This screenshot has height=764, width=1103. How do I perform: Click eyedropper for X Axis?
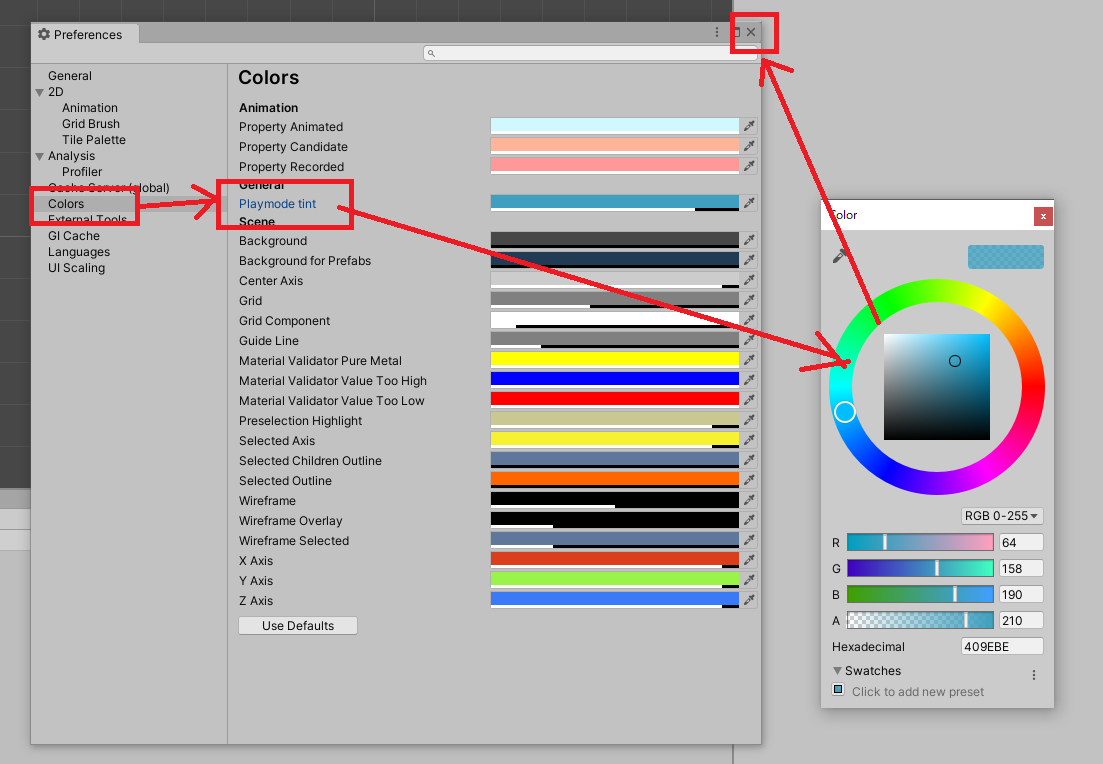click(749, 560)
